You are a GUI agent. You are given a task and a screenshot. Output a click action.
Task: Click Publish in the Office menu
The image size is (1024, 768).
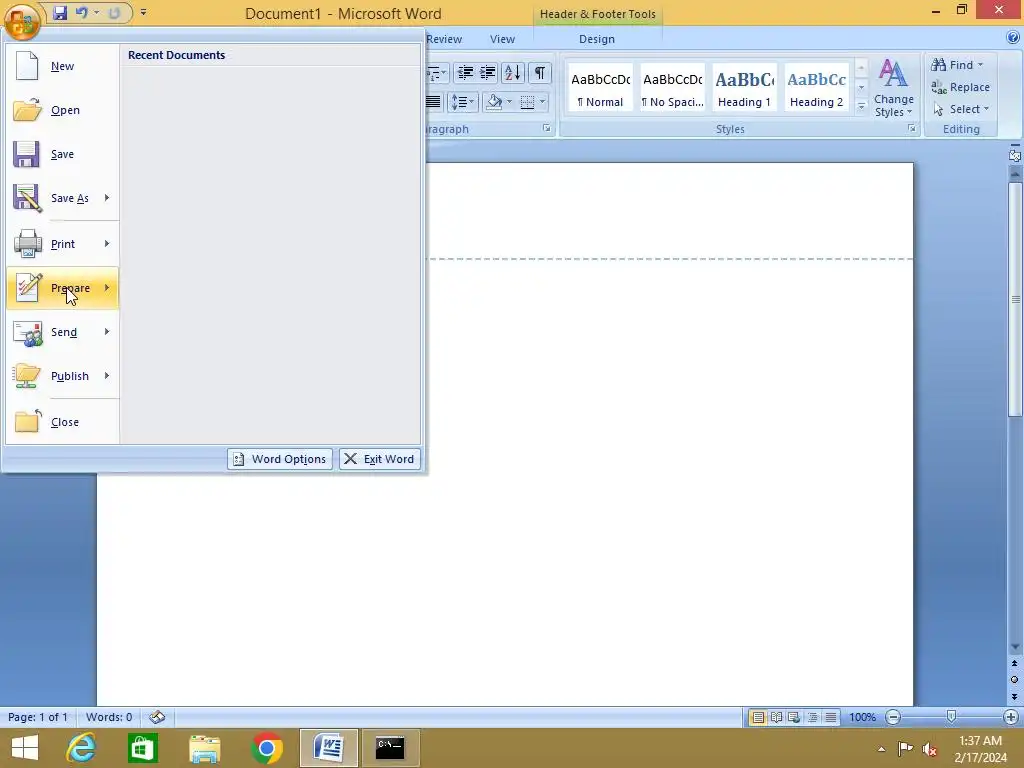(x=63, y=376)
